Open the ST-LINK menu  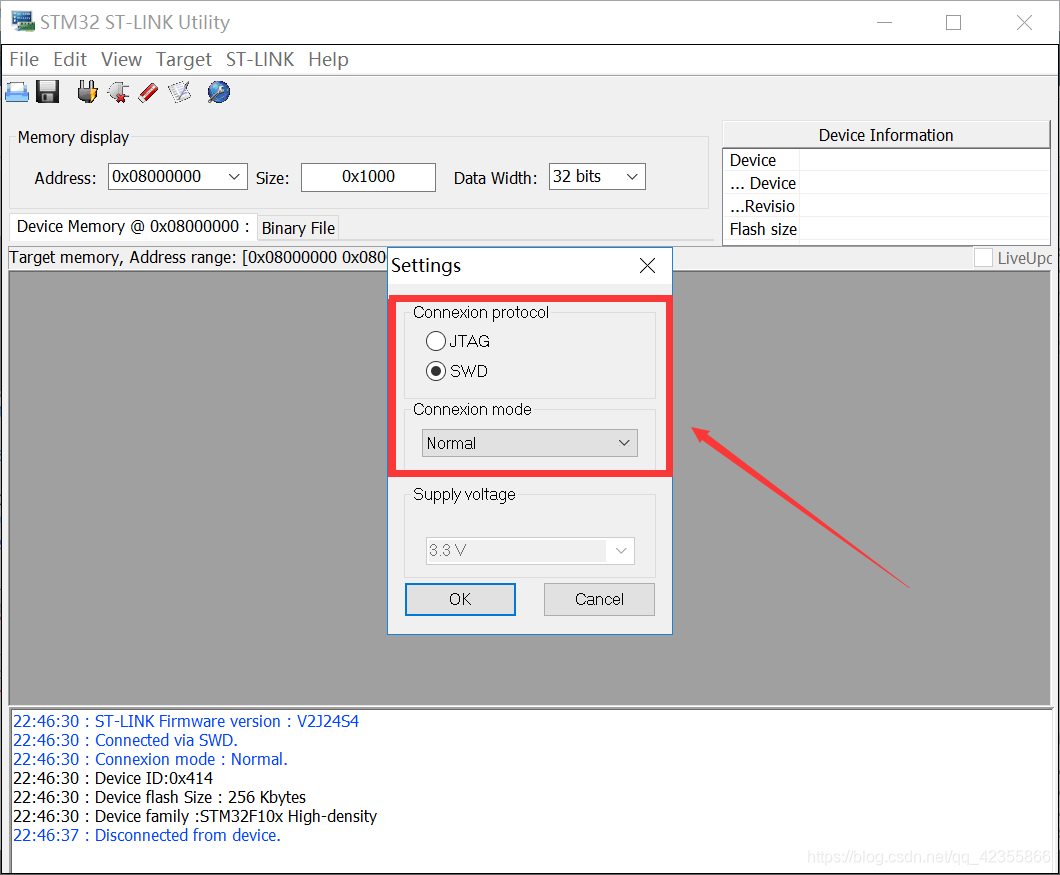(x=260, y=60)
